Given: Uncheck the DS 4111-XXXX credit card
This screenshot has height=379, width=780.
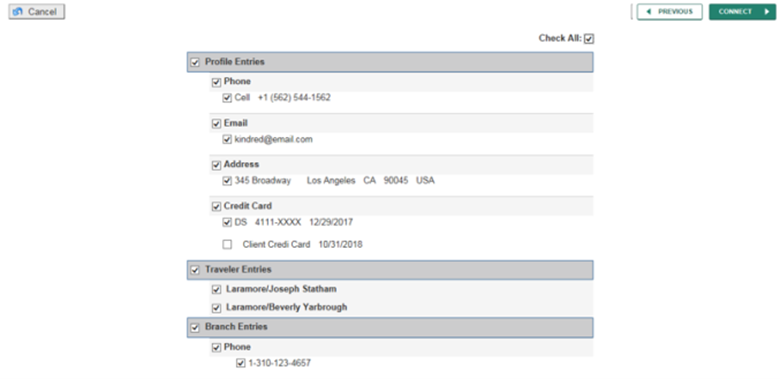Looking at the screenshot, I should (x=227, y=223).
